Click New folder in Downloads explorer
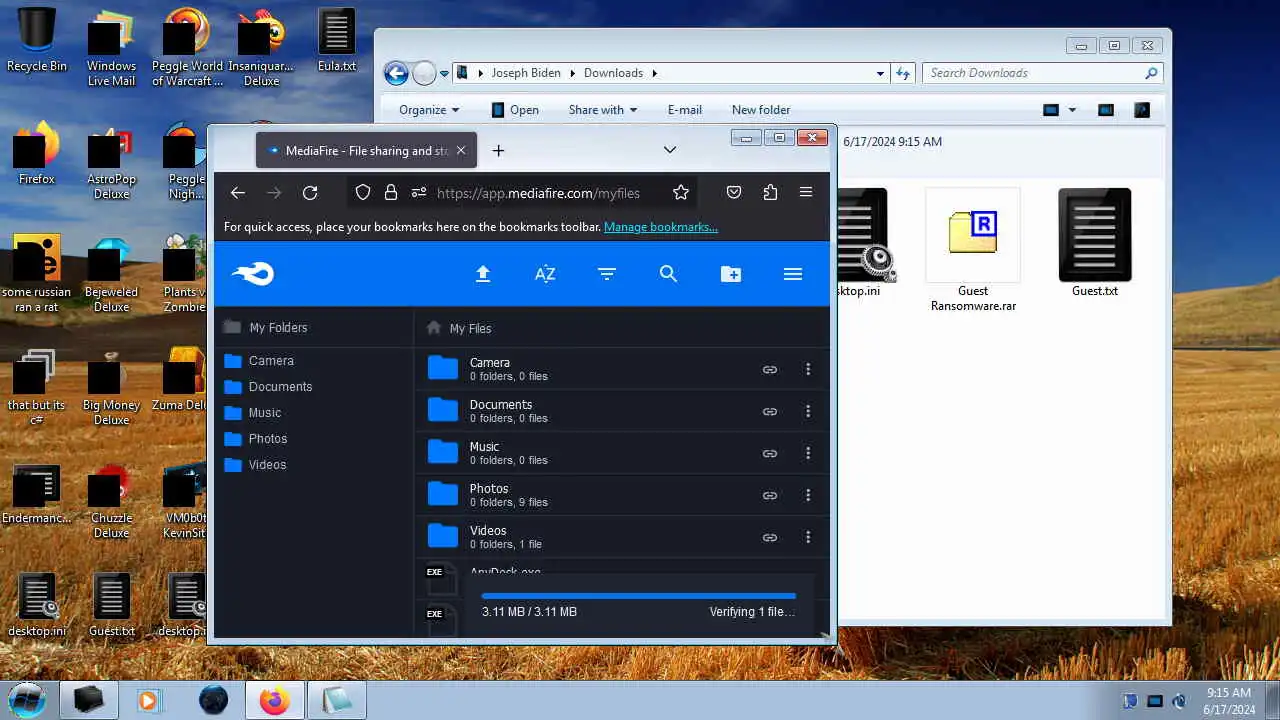This screenshot has width=1280, height=720. 761,110
